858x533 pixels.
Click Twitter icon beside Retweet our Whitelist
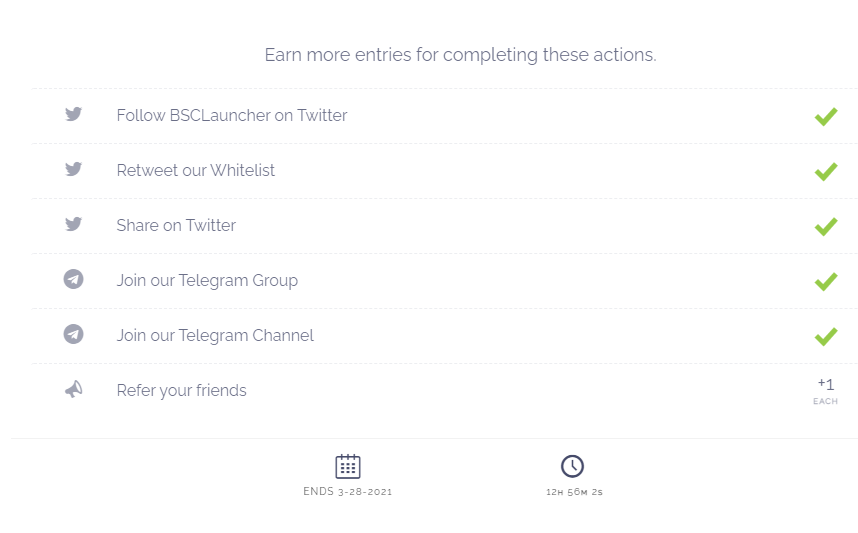pyautogui.click(x=73, y=170)
